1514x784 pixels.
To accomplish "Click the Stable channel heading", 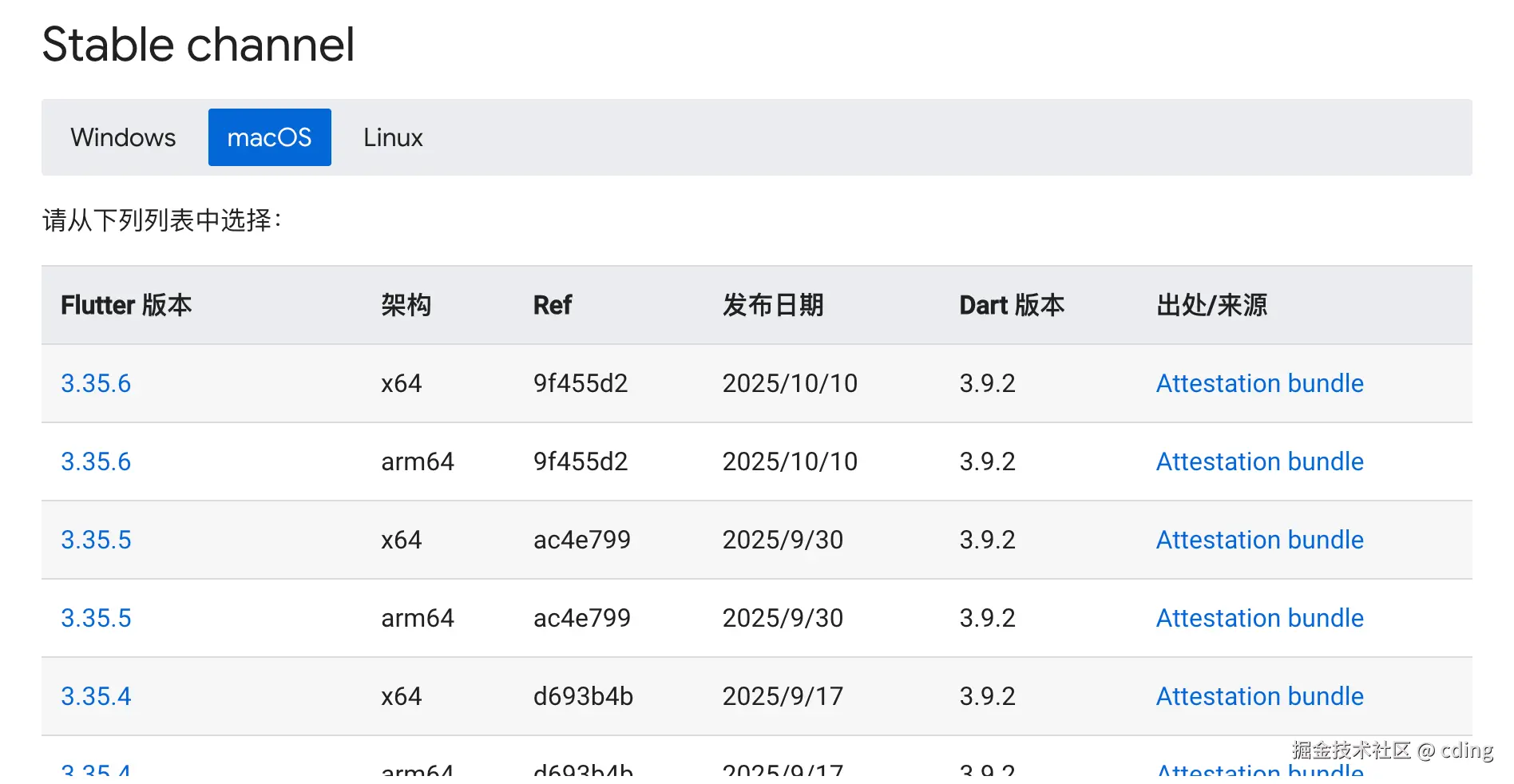I will tap(198, 45).
